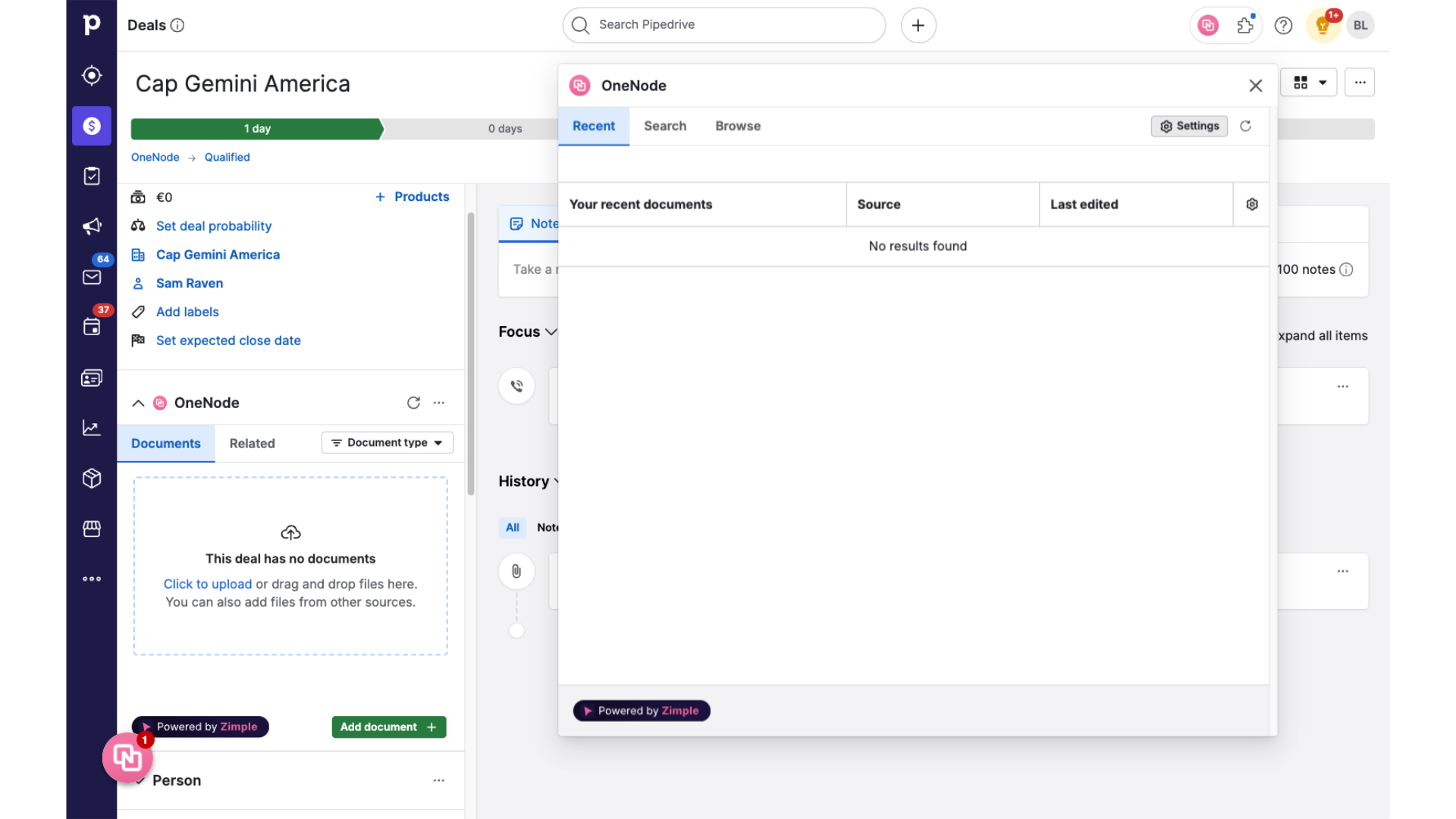Open OneNode Settings panel
This screenshot has width=1456, height=819.
coord(1190,125)
